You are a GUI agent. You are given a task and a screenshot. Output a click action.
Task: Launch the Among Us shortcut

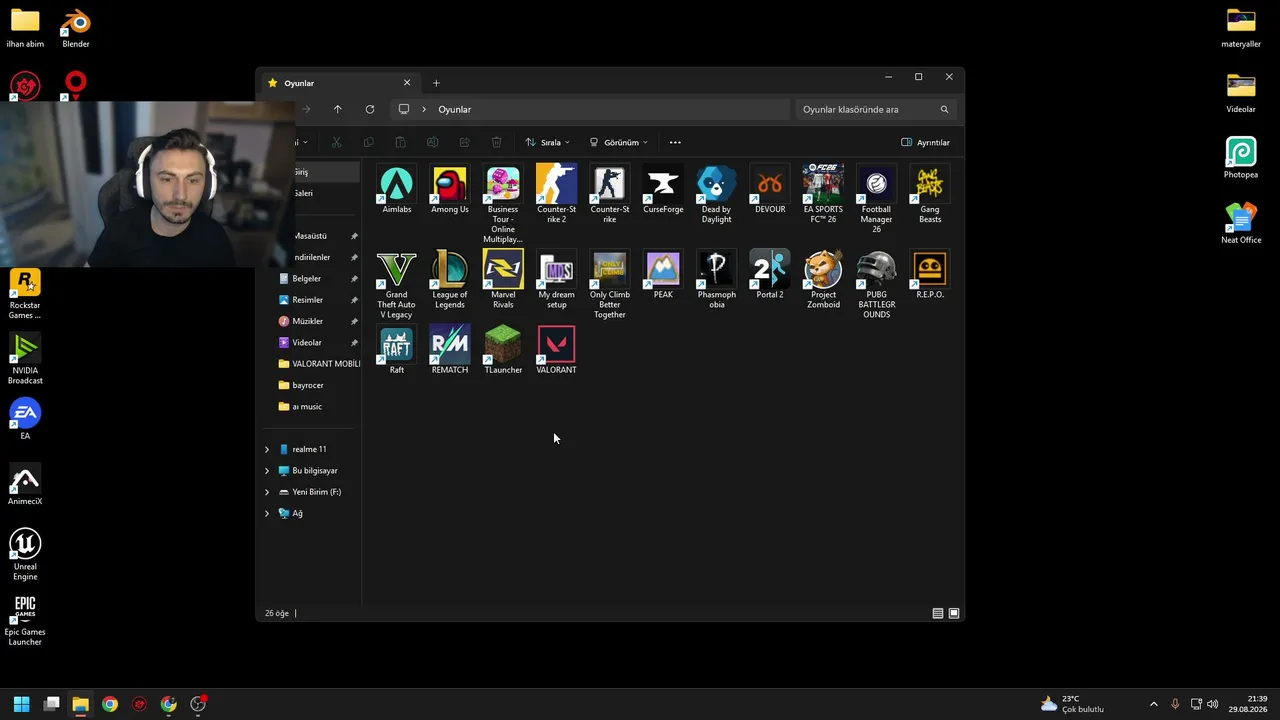click(x=450, y=190)
